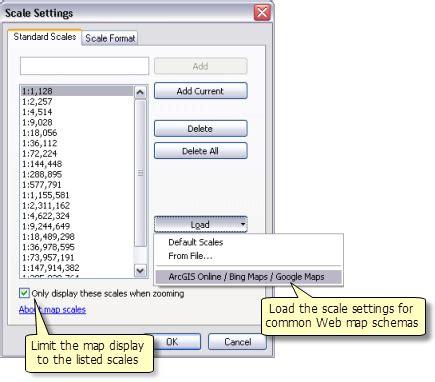435x382 pixels.
Task: Close the Scale Settings dialog
Action: (x=262, y=13)
